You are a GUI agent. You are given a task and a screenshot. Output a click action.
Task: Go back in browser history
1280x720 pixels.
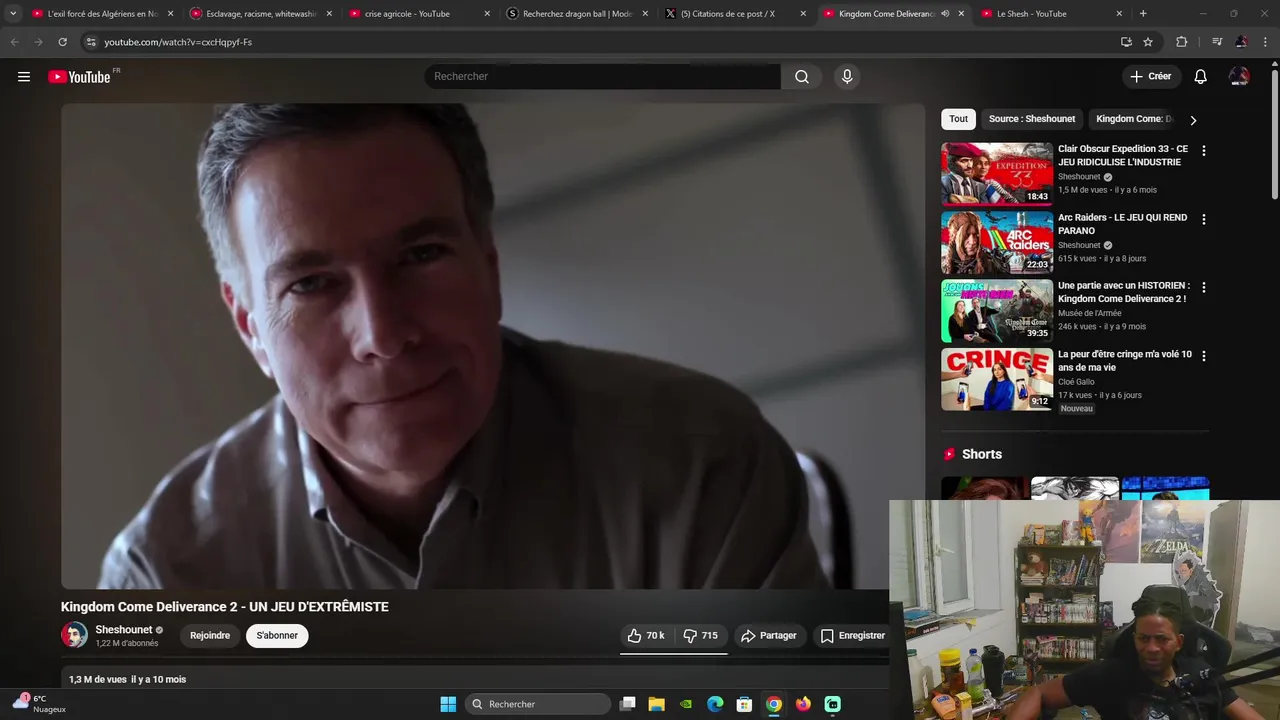tap(14, 42)
